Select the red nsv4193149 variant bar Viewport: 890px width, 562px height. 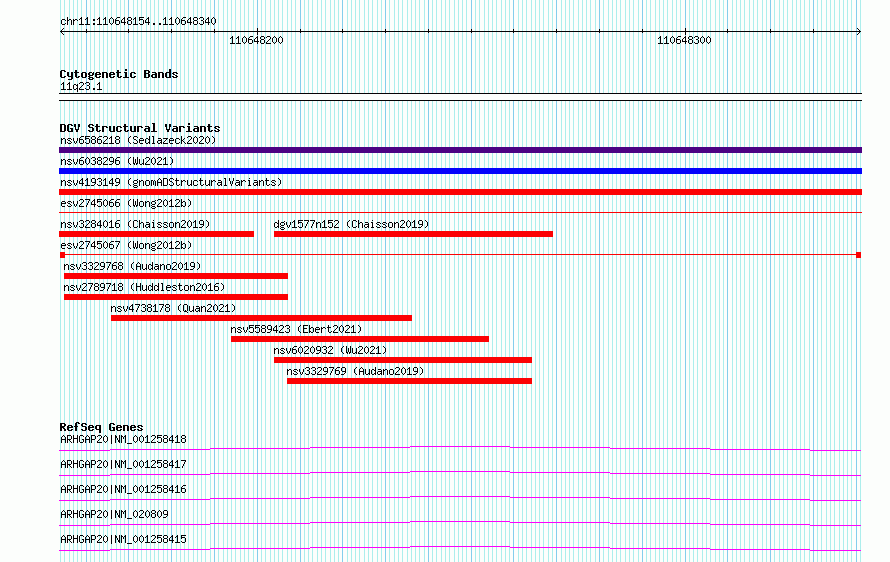pos(460,192)
